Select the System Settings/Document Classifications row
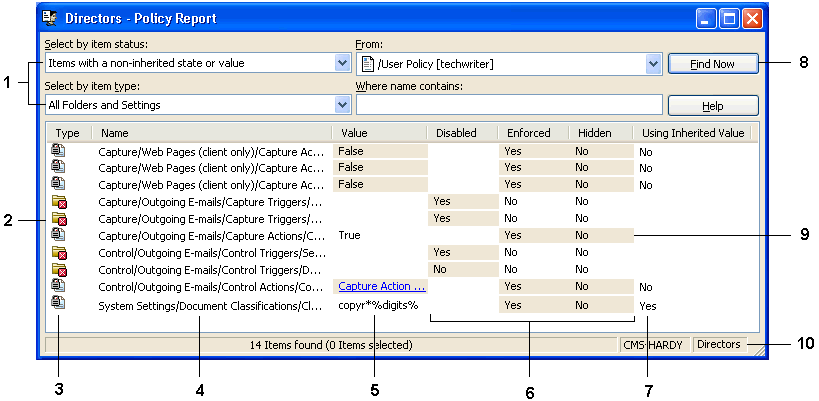This screenshot has width=819, height=401. click(210, 305)
